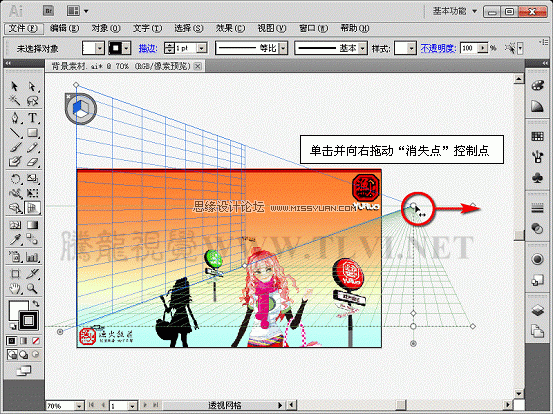Enable Draw Normal mode
The height and width of the screenshot is (414, 553).
pos(12,354)
